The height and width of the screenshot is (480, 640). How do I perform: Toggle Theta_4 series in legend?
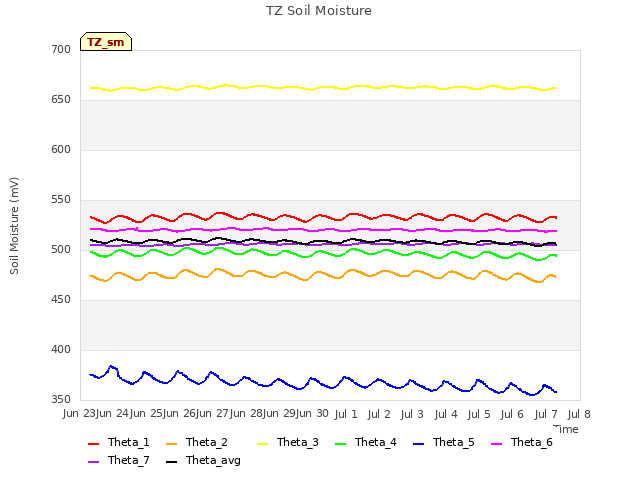click(x=366, y=442)
